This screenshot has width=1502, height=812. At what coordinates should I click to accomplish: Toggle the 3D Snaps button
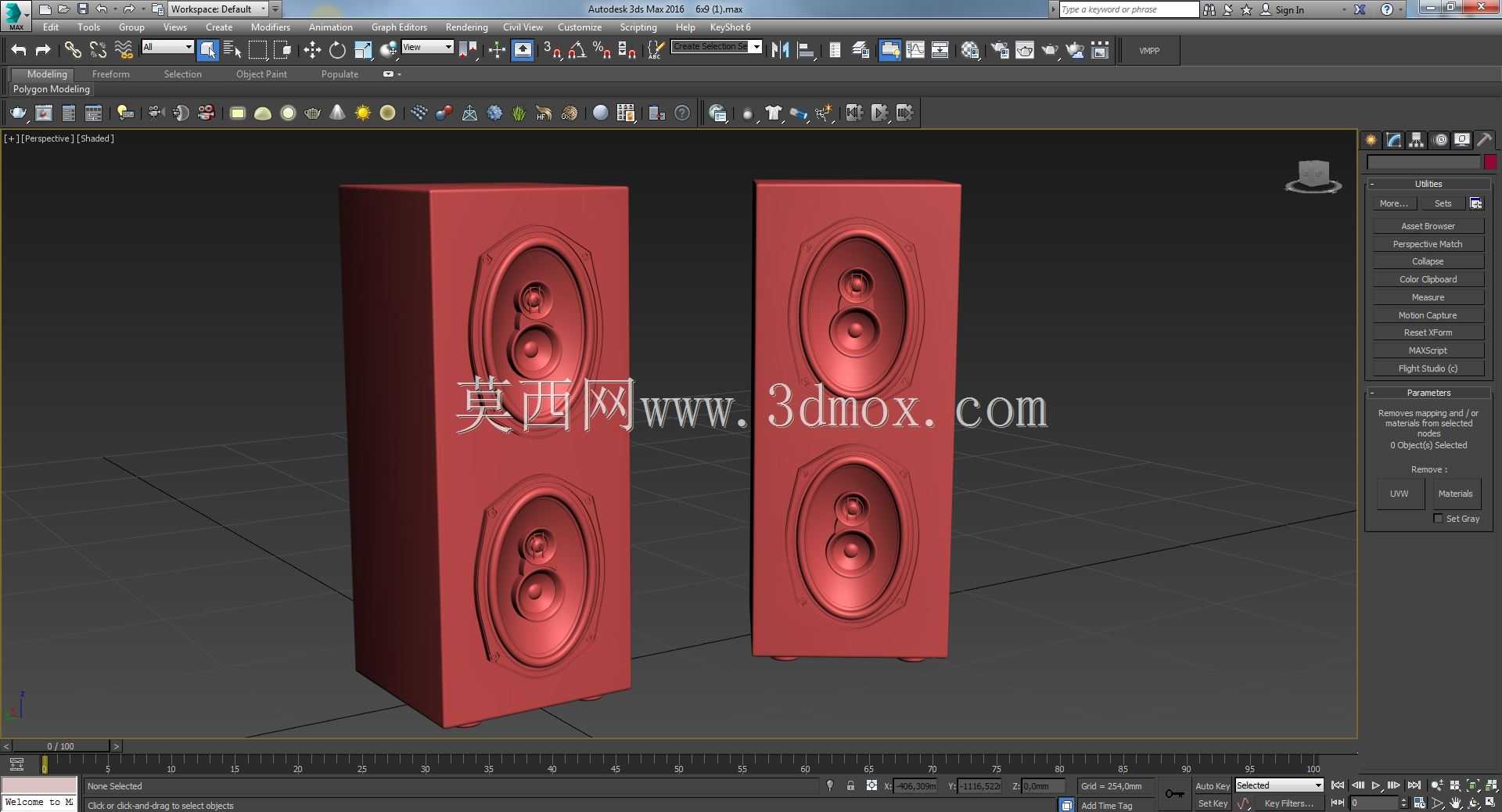click(552, 50)
